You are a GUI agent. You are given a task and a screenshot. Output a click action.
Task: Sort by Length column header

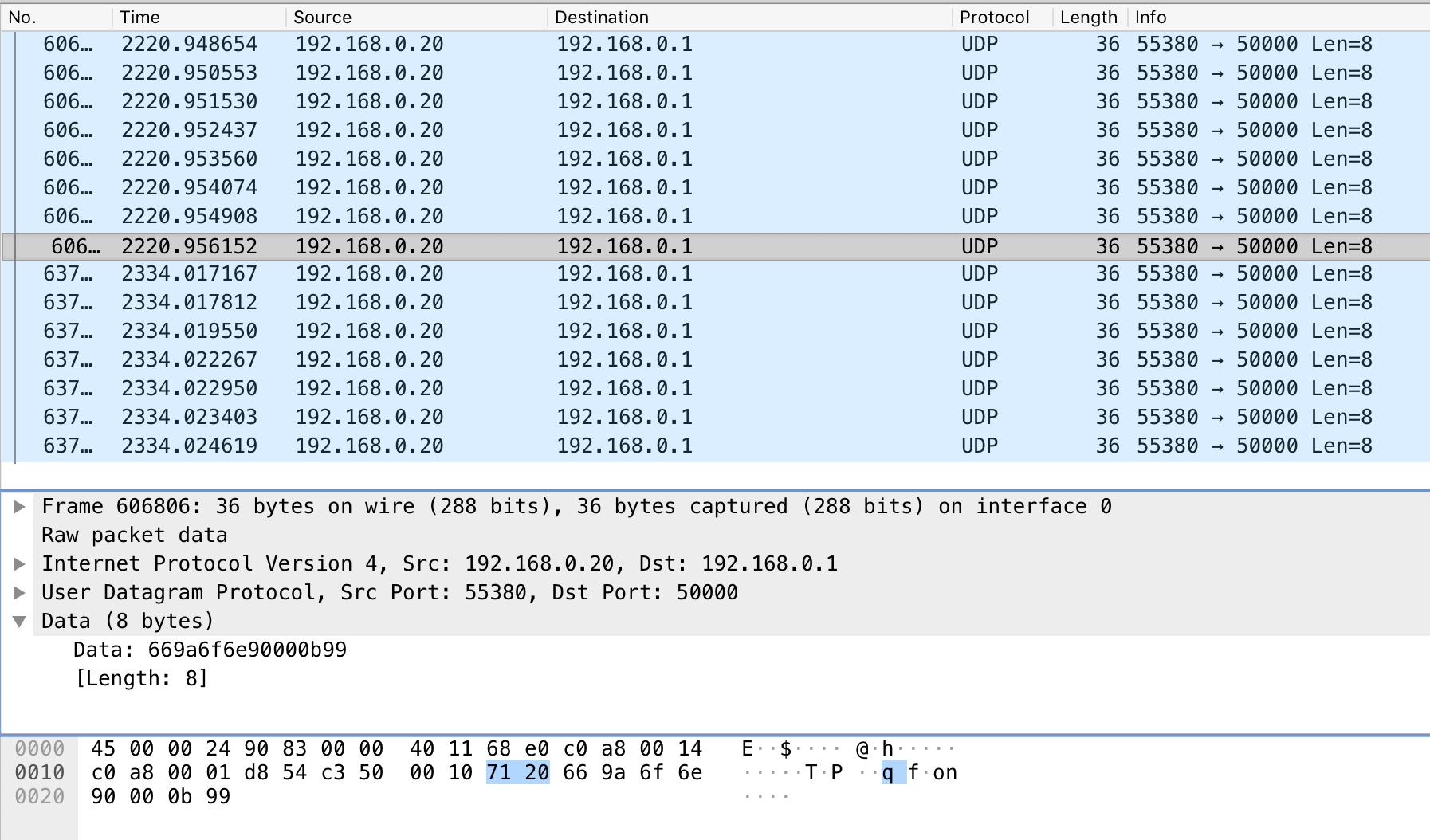(x=1089, y=17)
